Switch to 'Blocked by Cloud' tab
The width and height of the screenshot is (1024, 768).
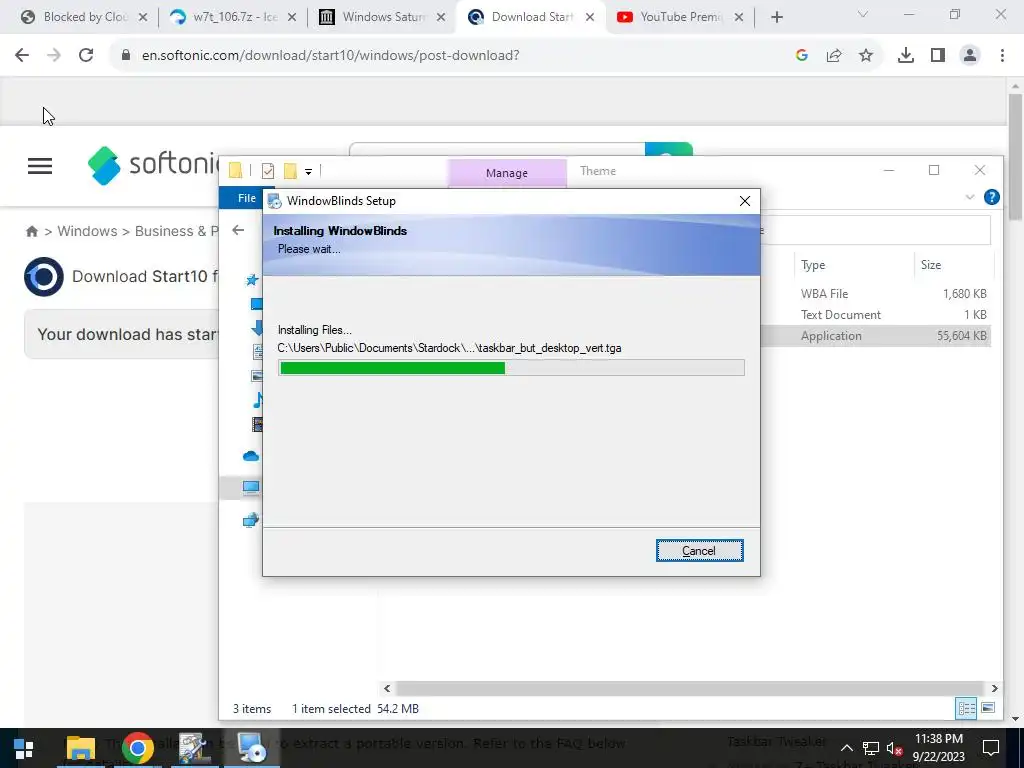(84, 17)
